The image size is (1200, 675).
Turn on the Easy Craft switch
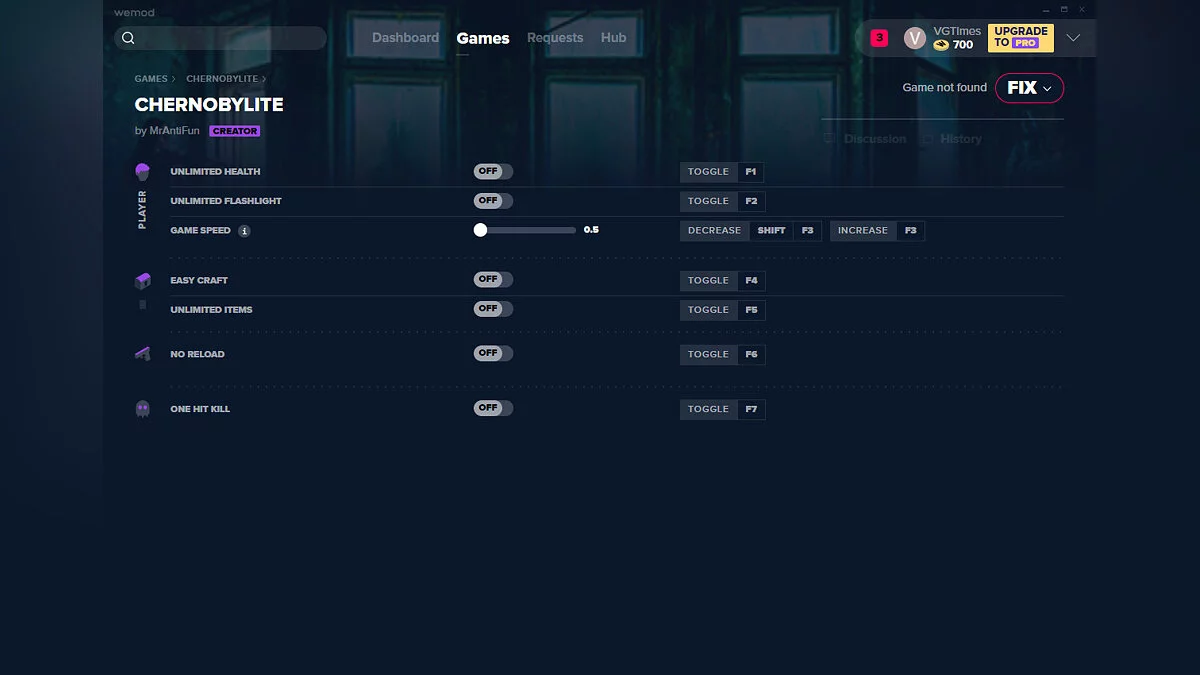(x=493, y=280)
